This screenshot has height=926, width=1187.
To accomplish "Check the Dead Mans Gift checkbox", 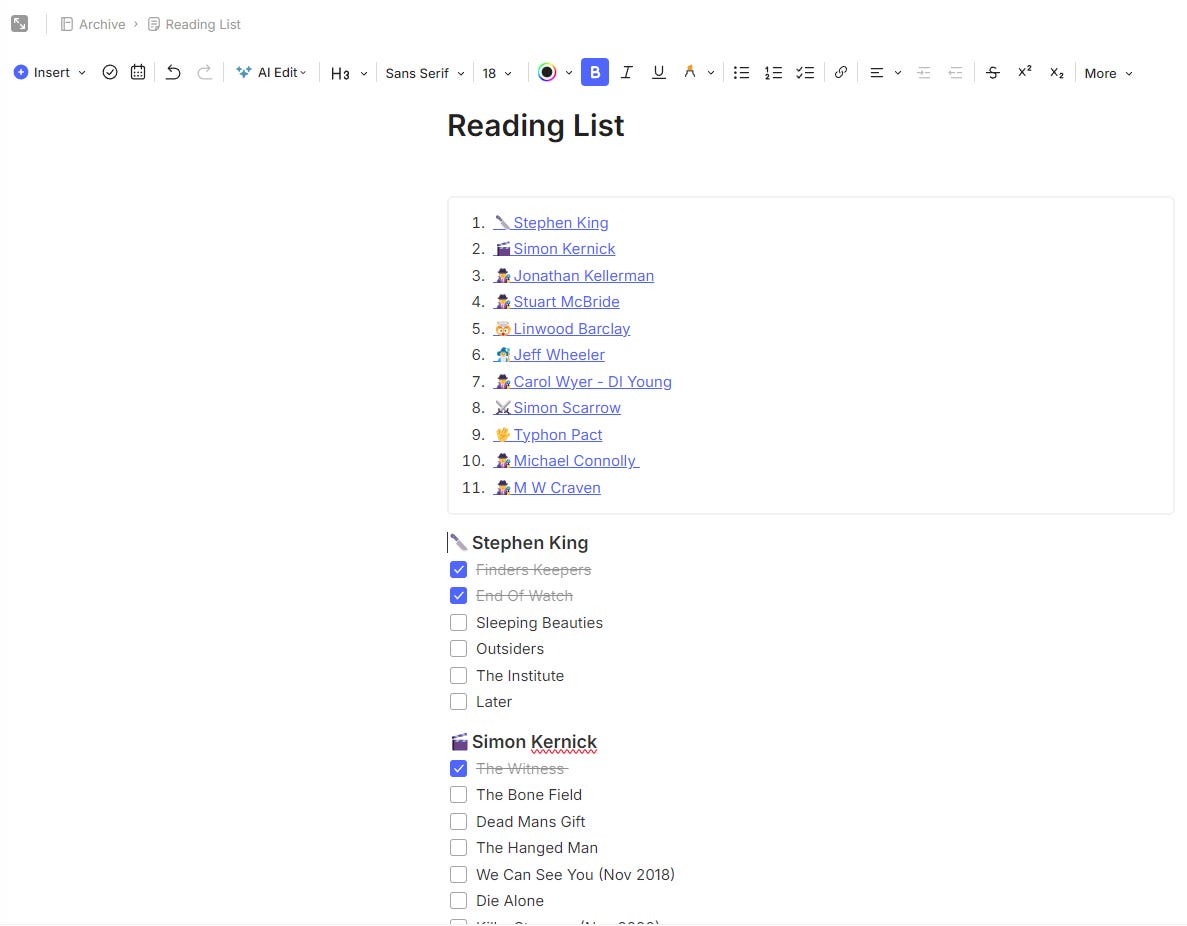I will (458, 822).
